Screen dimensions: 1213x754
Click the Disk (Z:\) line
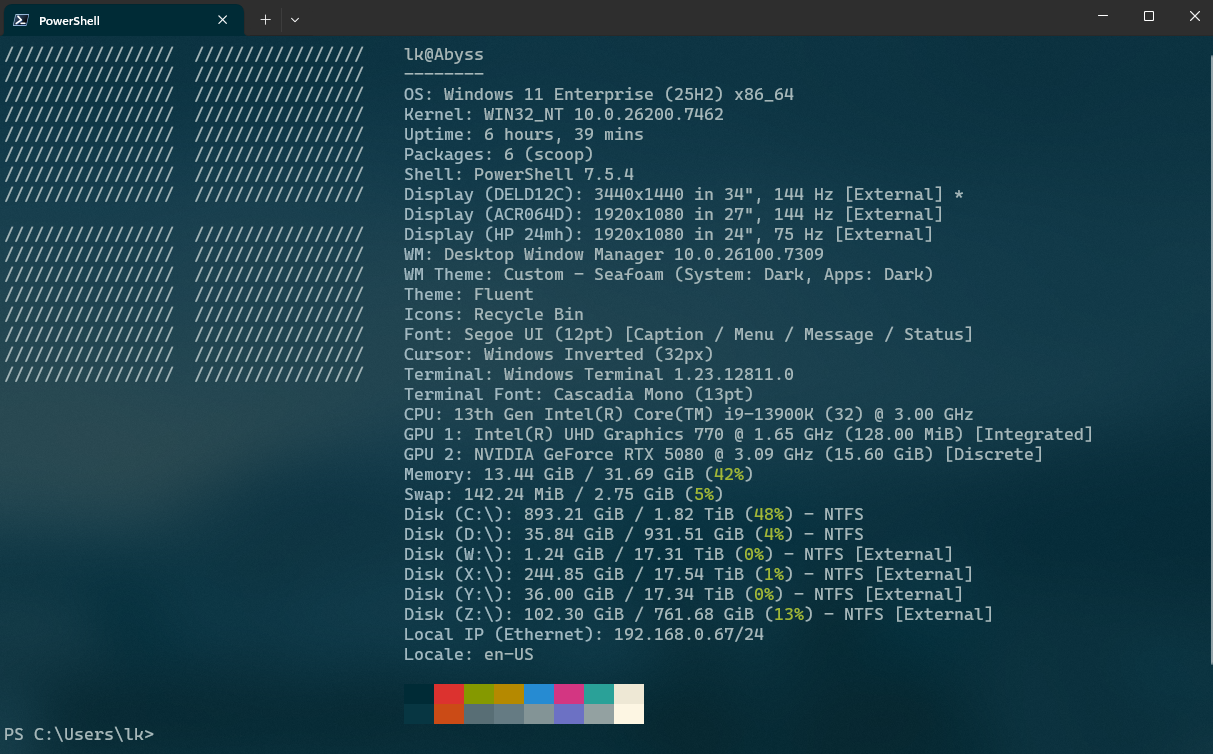point(699,615)
